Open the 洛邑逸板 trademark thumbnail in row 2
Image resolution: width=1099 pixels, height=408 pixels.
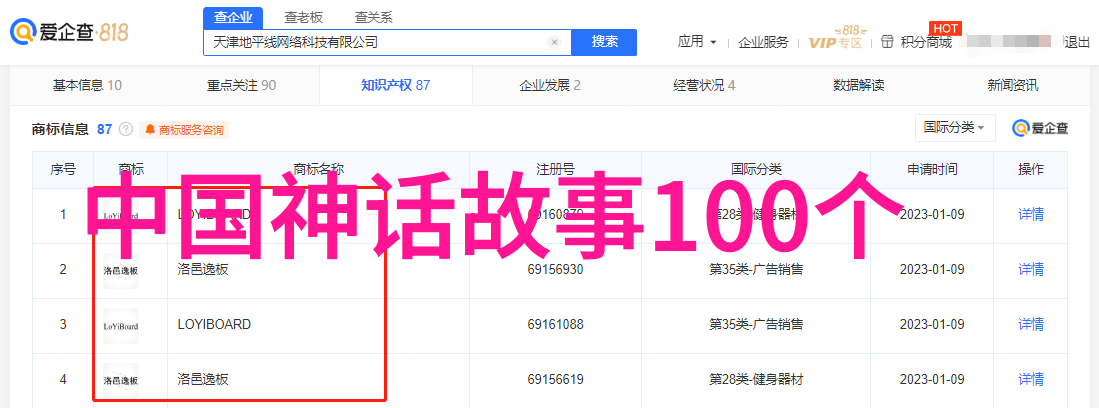(x=121, y=270)
